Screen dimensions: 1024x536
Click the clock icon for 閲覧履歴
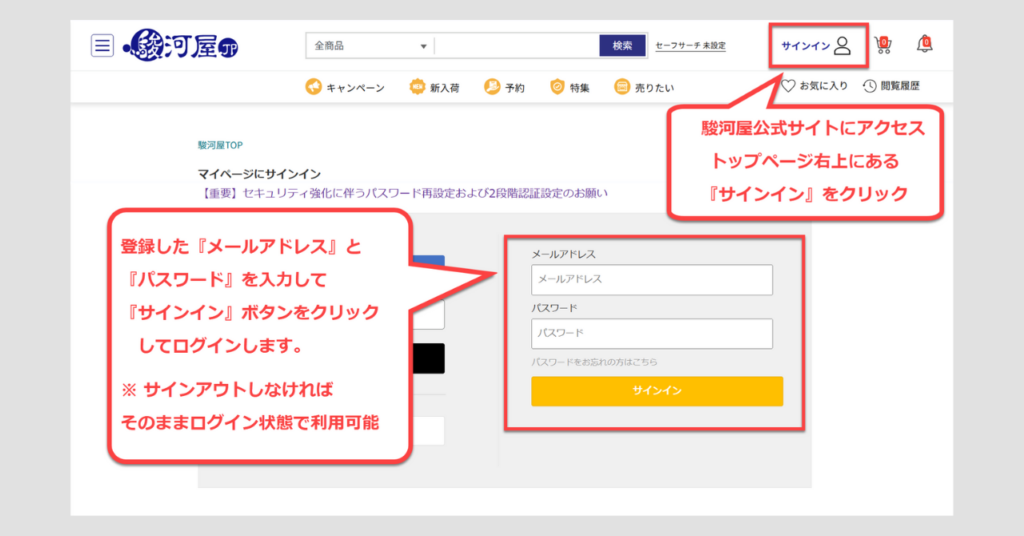coord(869,86)
